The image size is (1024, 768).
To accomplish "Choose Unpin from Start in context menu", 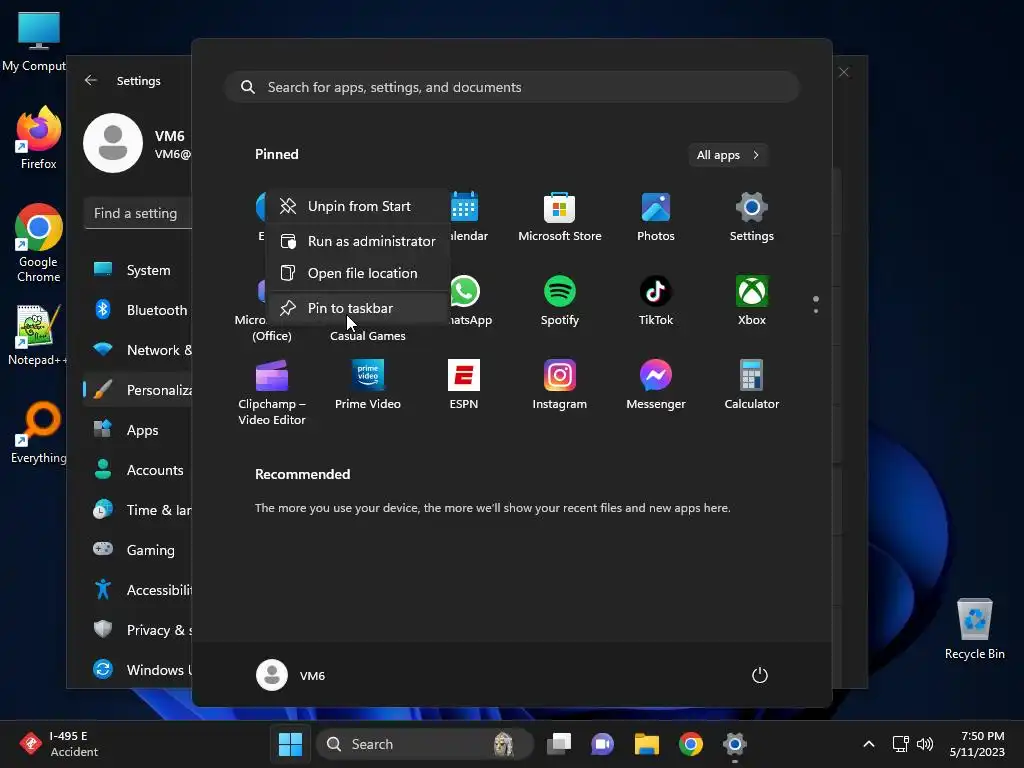I will coord(359,206).
